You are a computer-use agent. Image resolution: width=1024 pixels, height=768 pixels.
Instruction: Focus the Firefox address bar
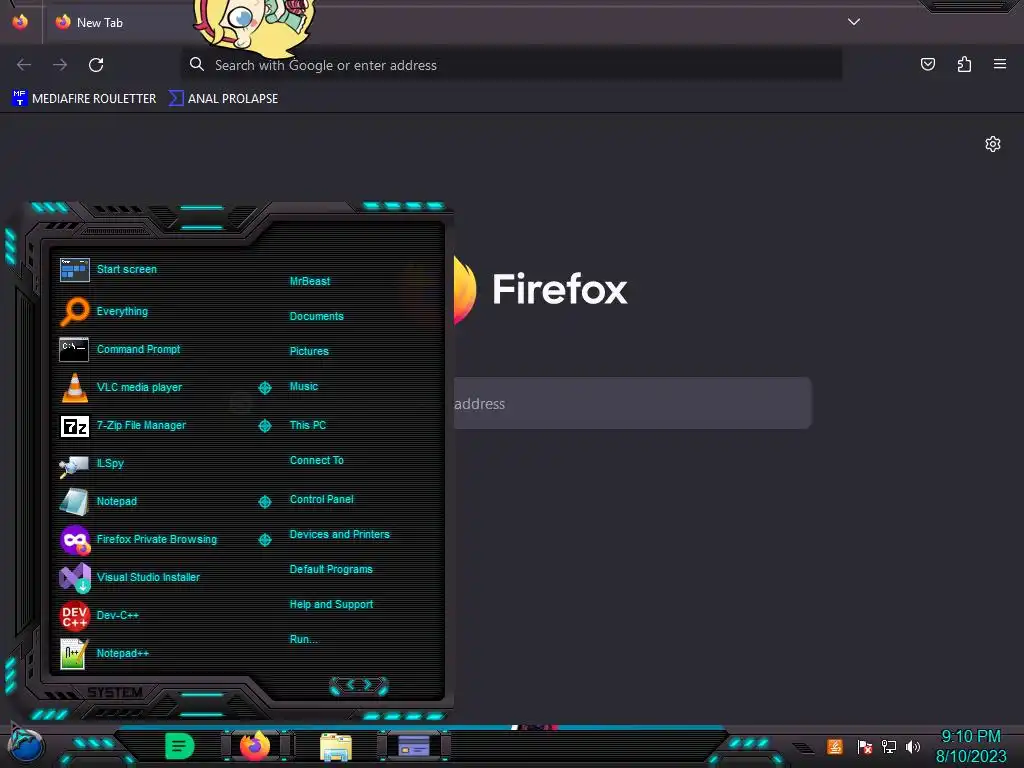pos(511,65)
